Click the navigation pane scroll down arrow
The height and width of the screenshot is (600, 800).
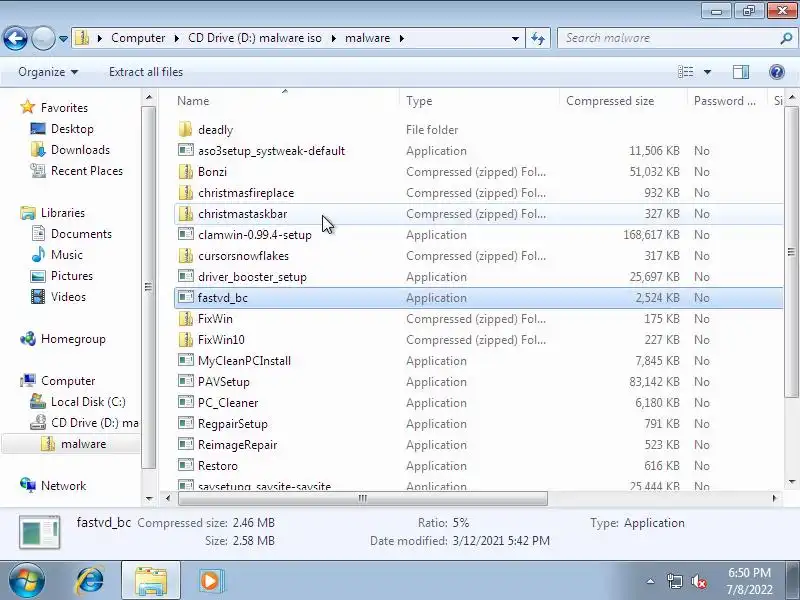tap(148, 498)
